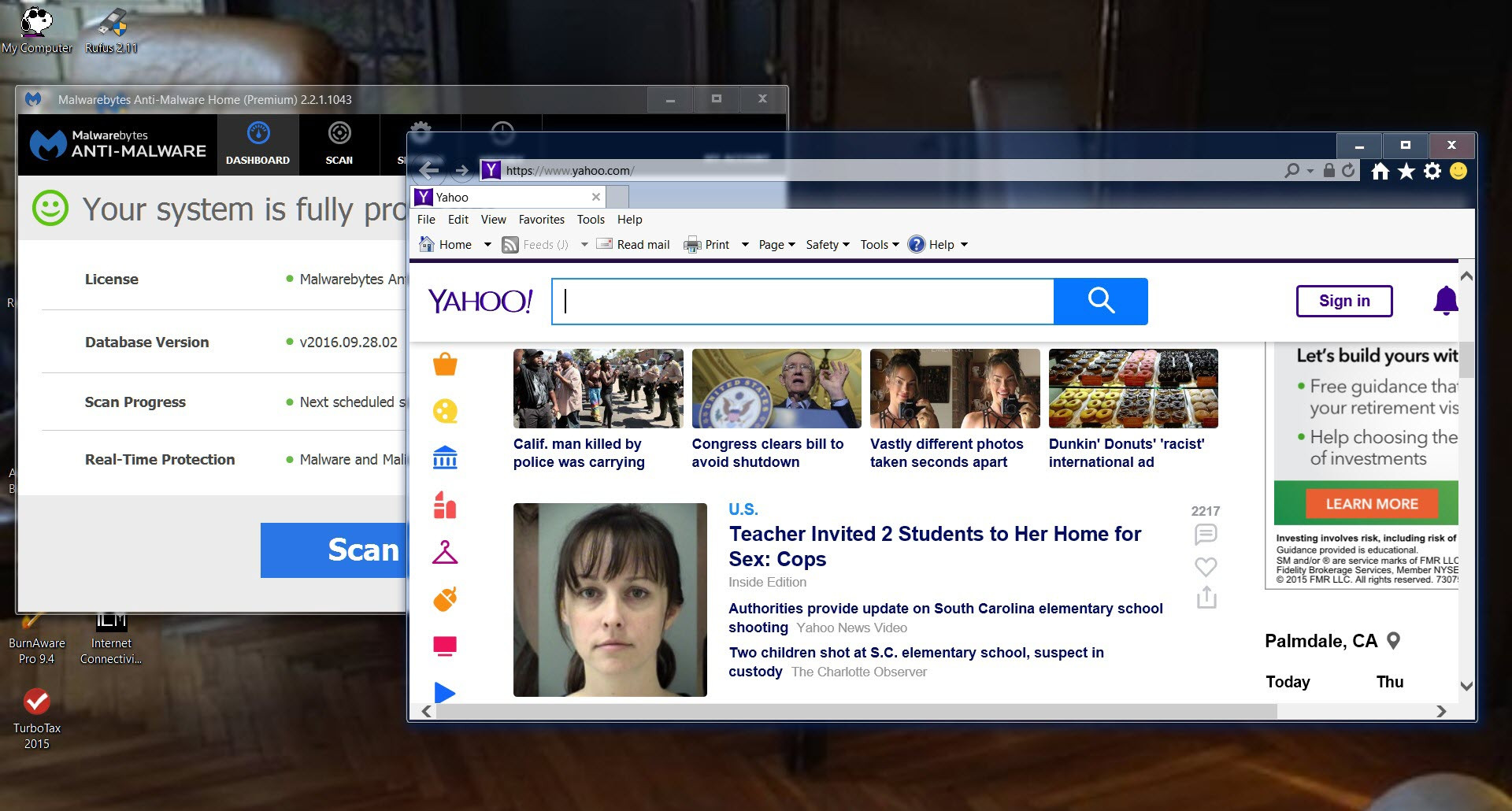This screenshot has width=1512, height=811.
Task: Click the teacher mugshot thumbnail
Action: pos(610,600)
